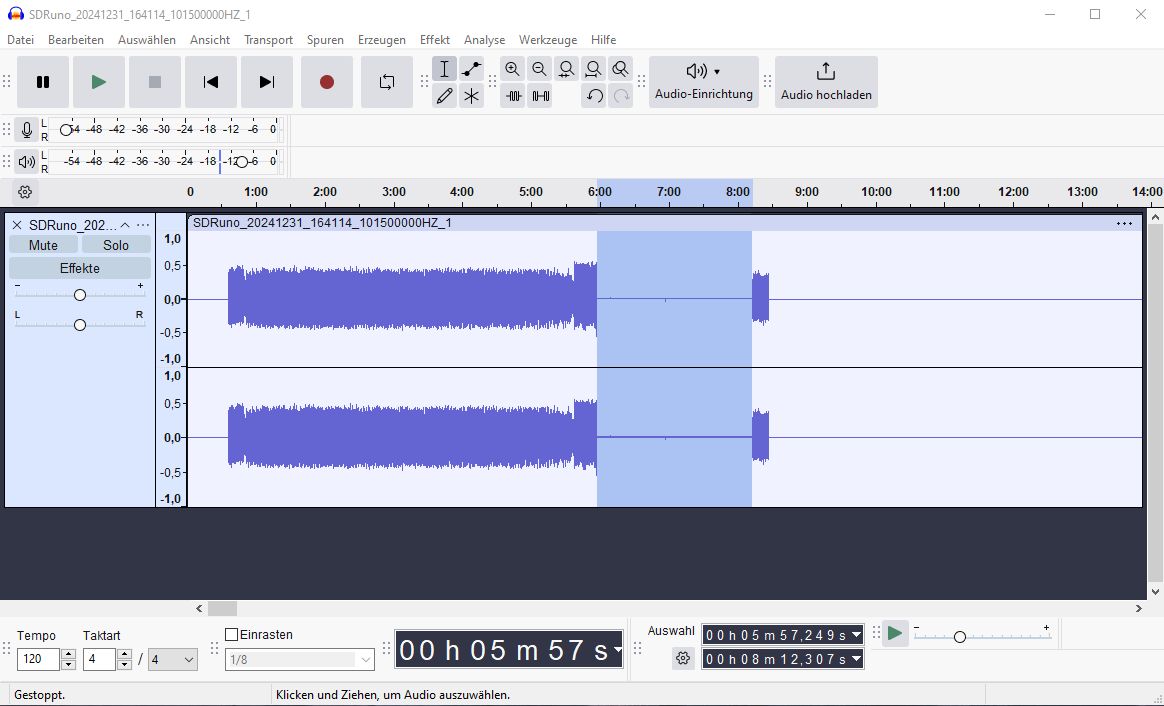Viewport: 1164px width, 706px height.
Task: Solo the SDRuno track
Action: click(116, 245)
